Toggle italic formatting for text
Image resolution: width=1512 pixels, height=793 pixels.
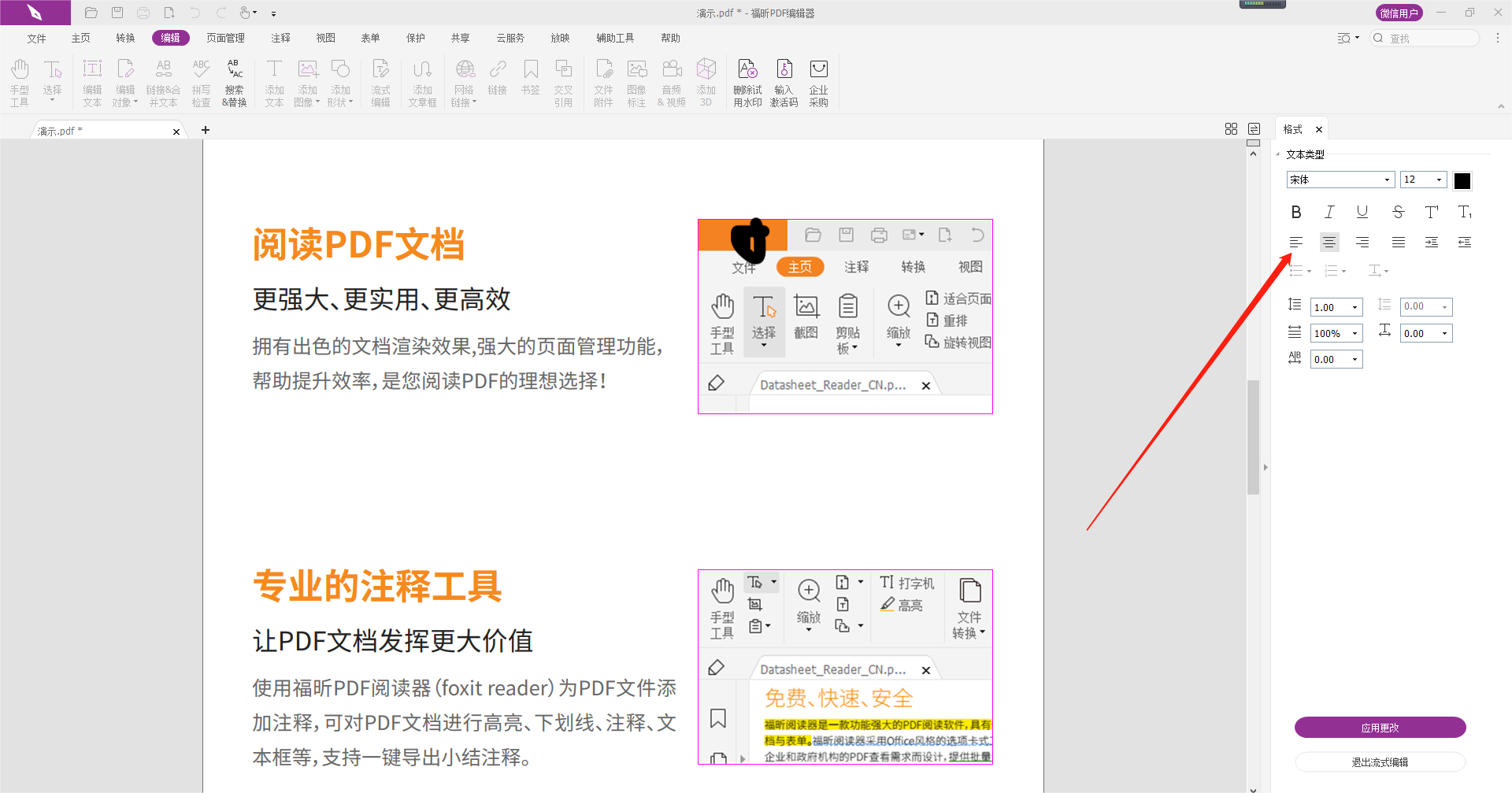tap(1329, 212)
